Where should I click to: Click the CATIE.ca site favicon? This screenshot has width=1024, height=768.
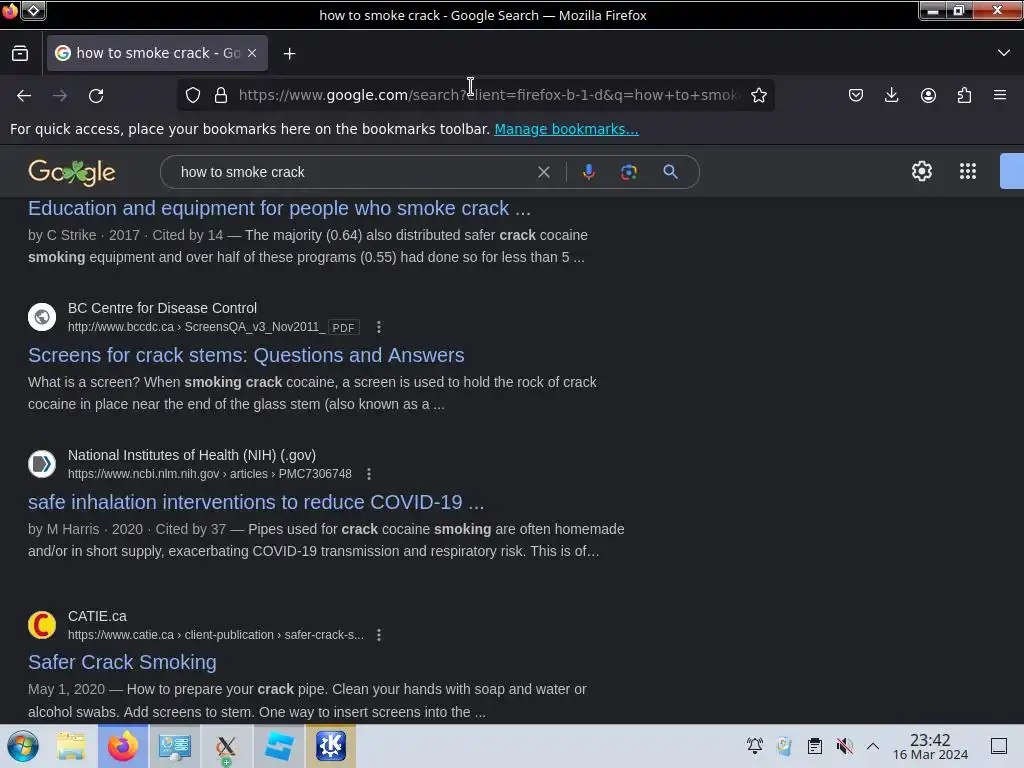tap(42, 625)
